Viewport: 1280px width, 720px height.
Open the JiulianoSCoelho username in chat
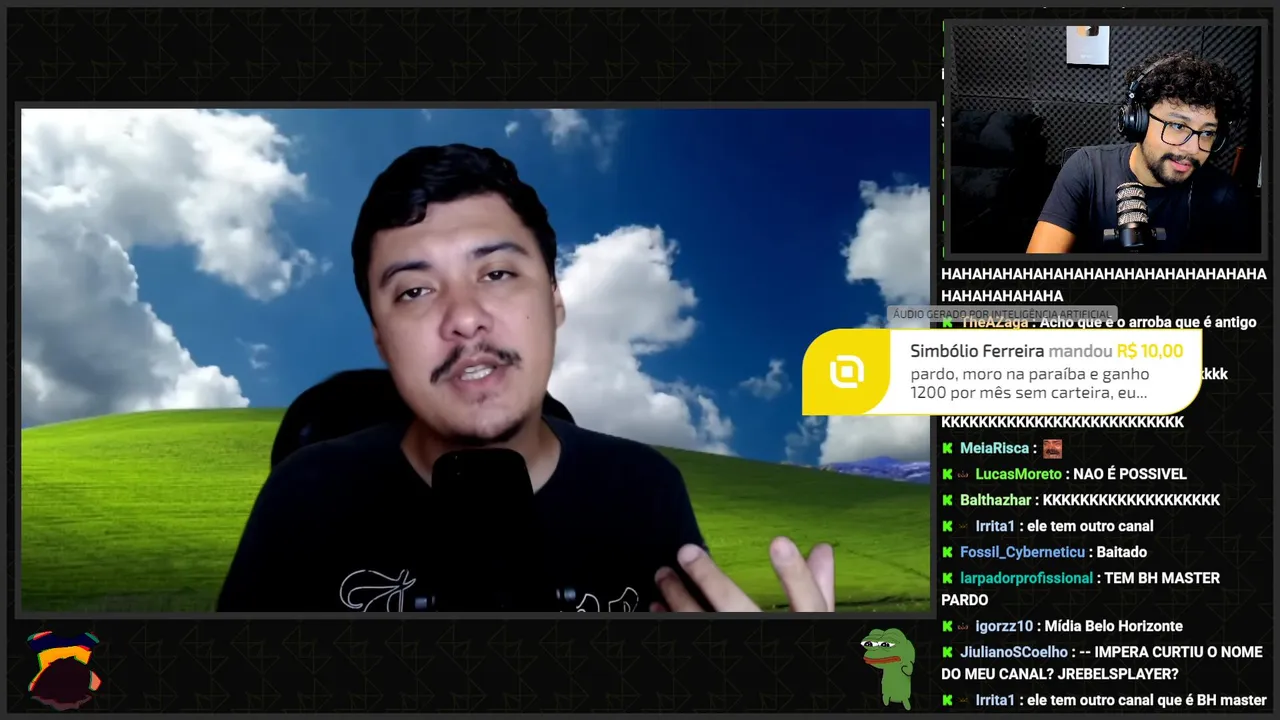1014,652
